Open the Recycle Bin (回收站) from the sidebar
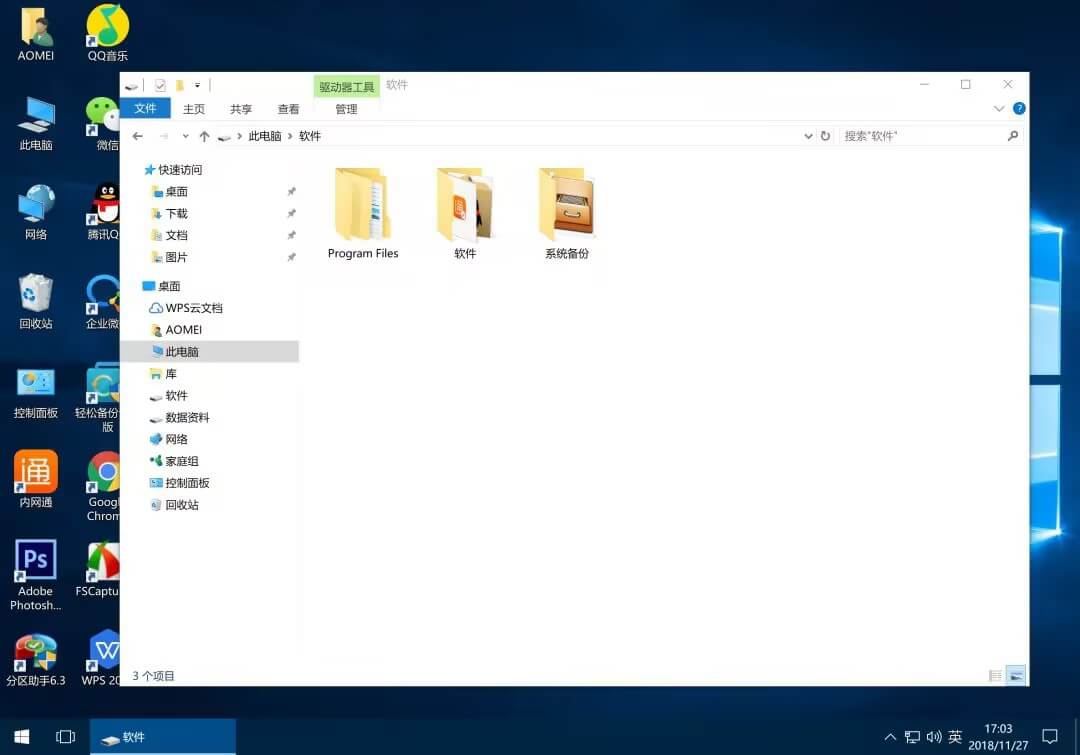The width and height of the screenshot is (1080, 755). [182, 504]
